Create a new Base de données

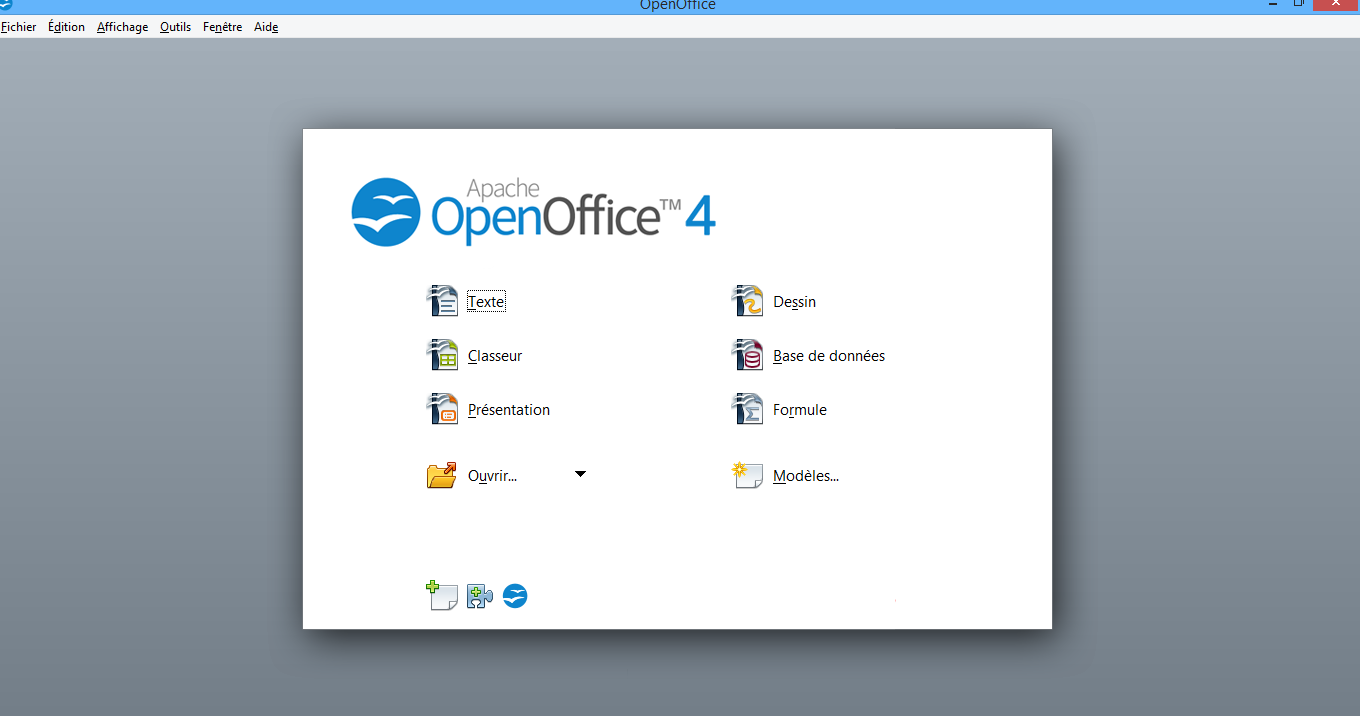(829, 356)
